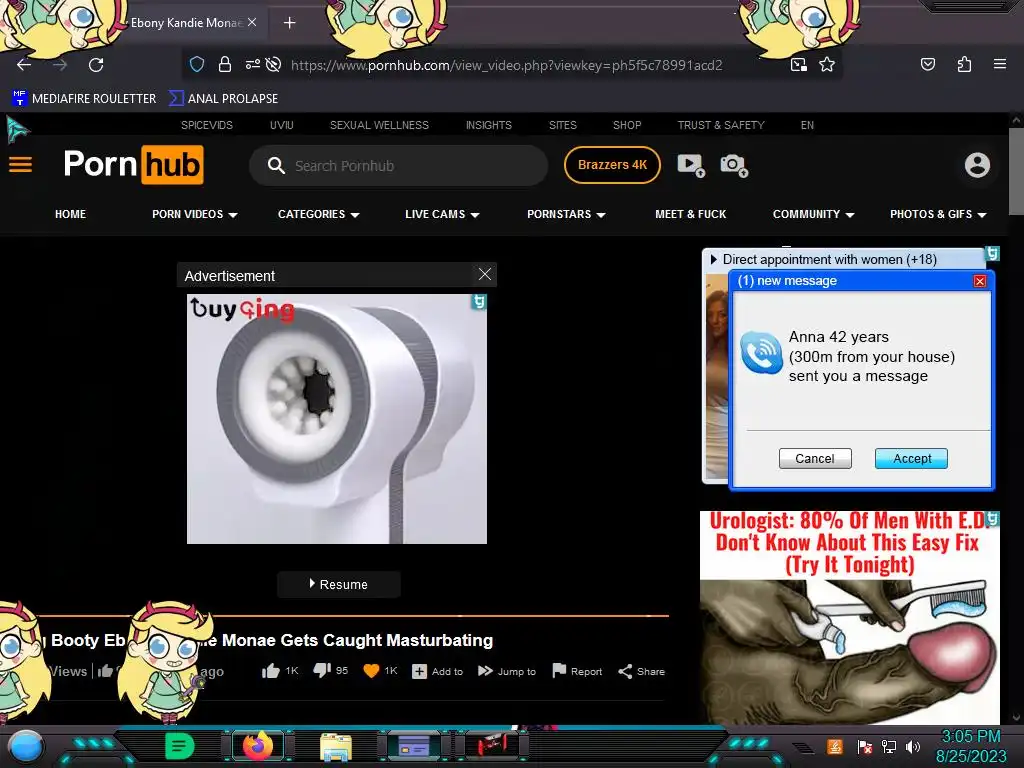
Task: Close the Advertisement overlay with X
Action: tap(485, 274)
